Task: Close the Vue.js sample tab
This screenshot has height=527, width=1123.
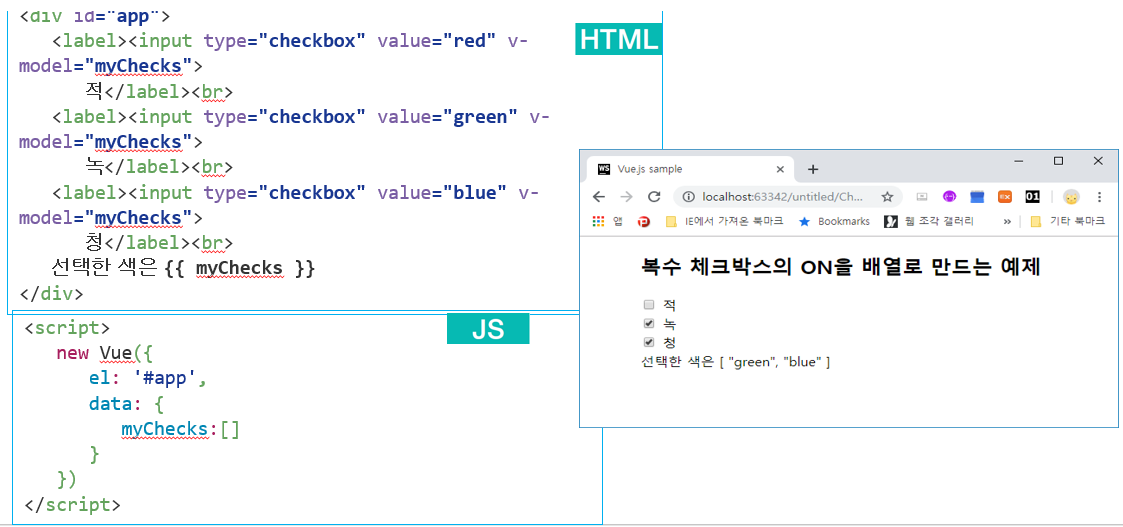Action: pos(780,170)
